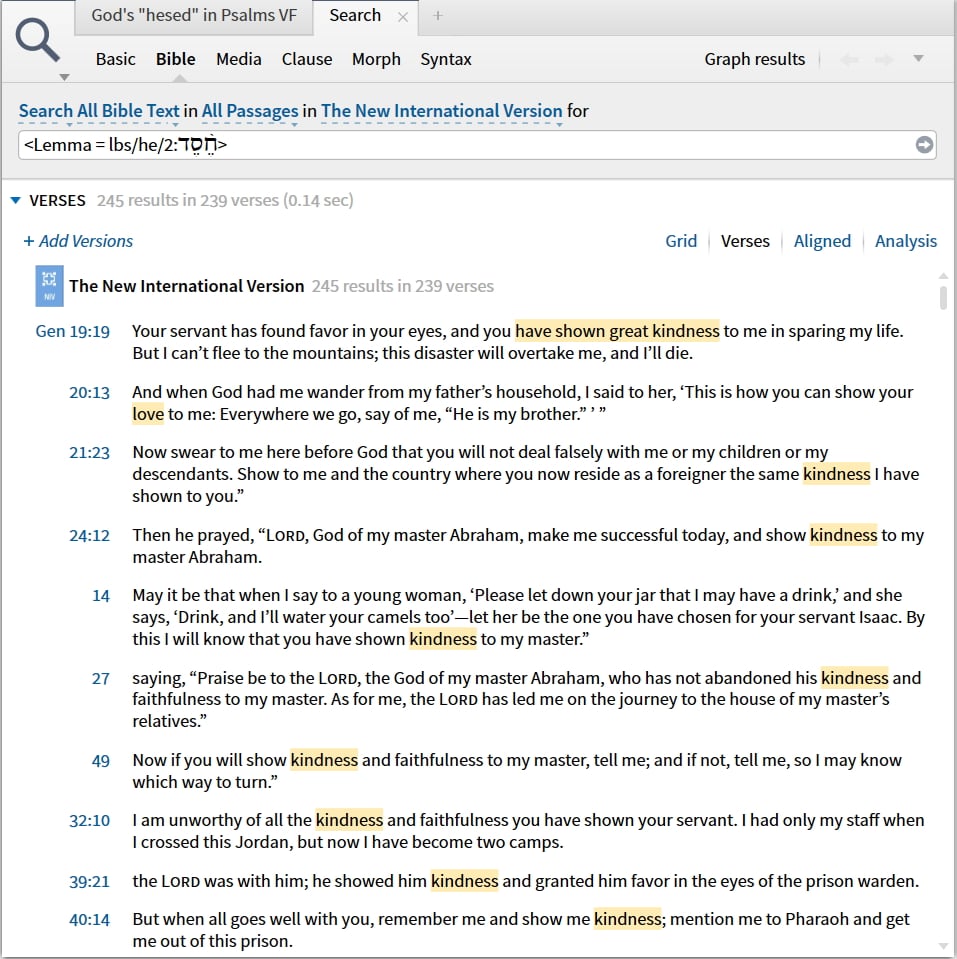Click + Add Versions
Viewport: 957px width, 959px height.
coord(78,241)
